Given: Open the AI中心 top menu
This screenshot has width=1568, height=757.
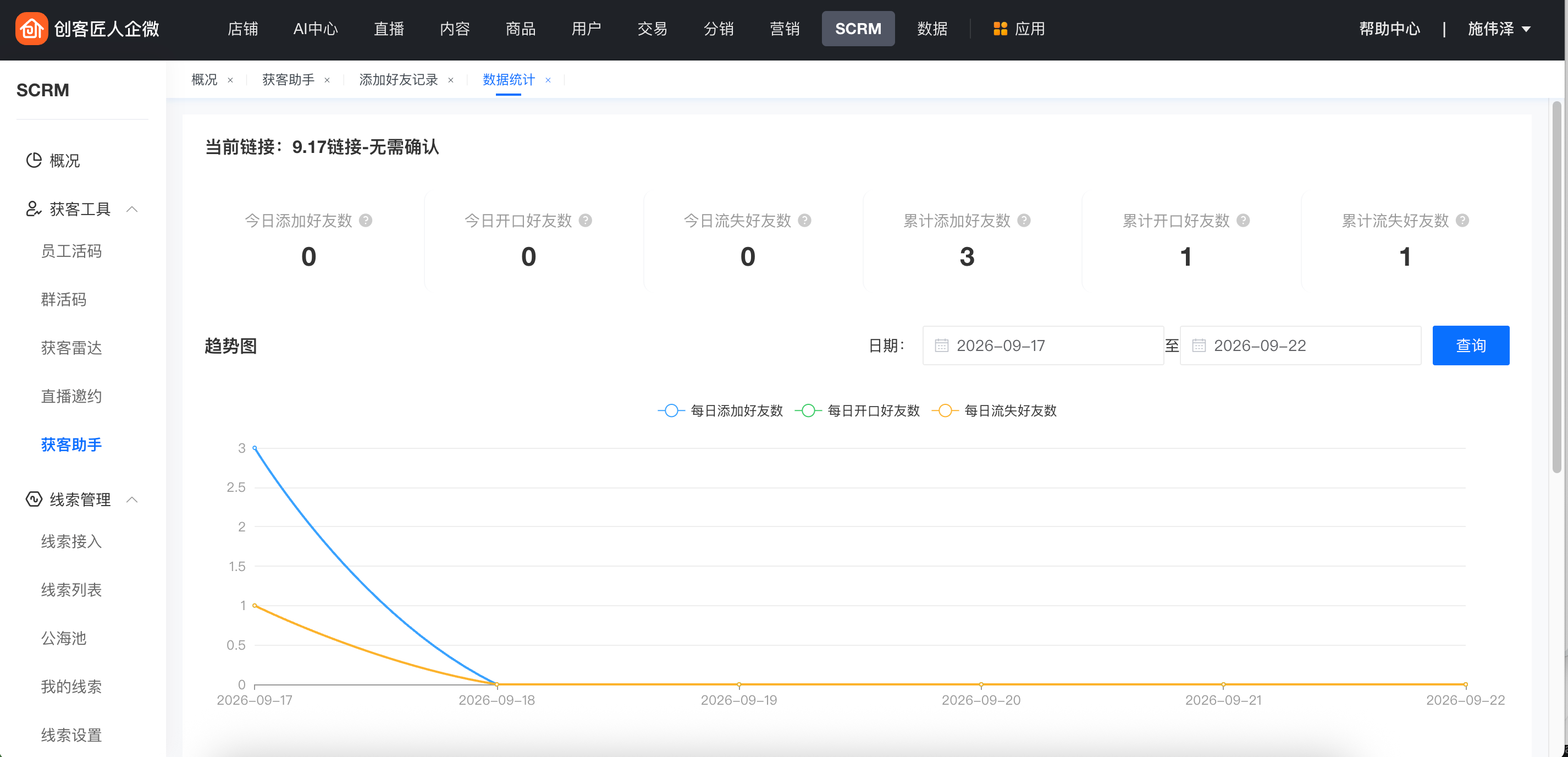Looking at the screenshot, I should coord(316,29).
